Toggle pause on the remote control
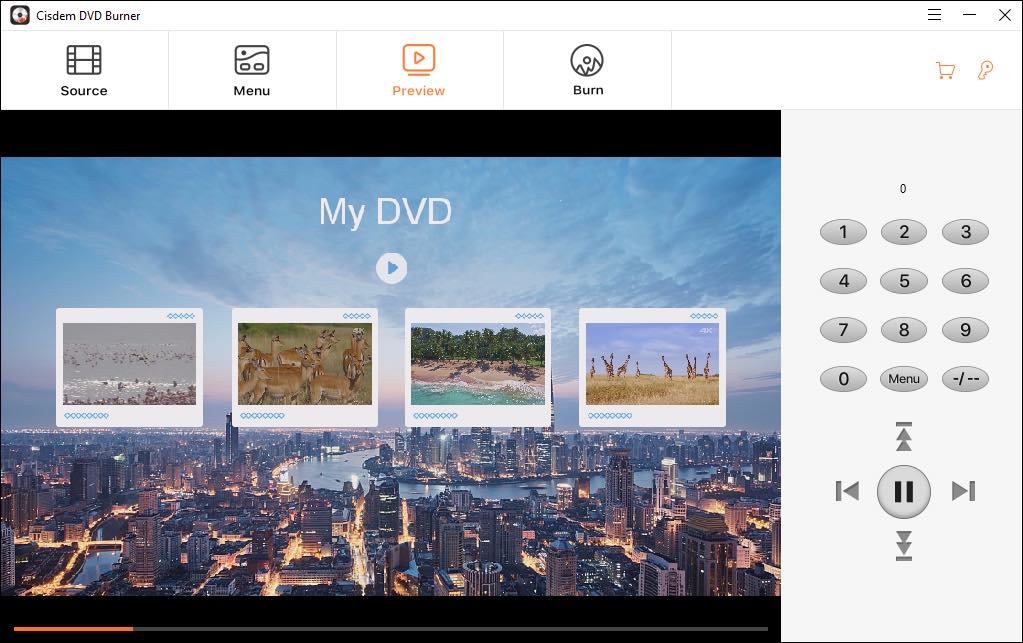The width and height of the screenshot is (1023, 643). [903, 491]
